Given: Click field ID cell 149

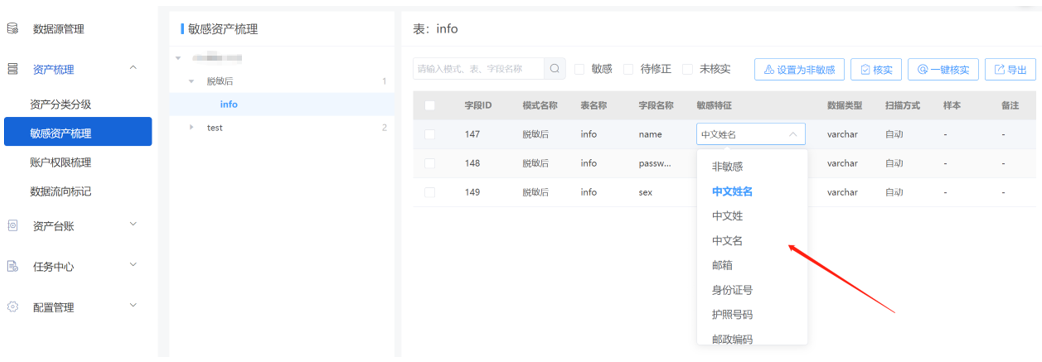Looking at the screenshot, I should point(472,193).
